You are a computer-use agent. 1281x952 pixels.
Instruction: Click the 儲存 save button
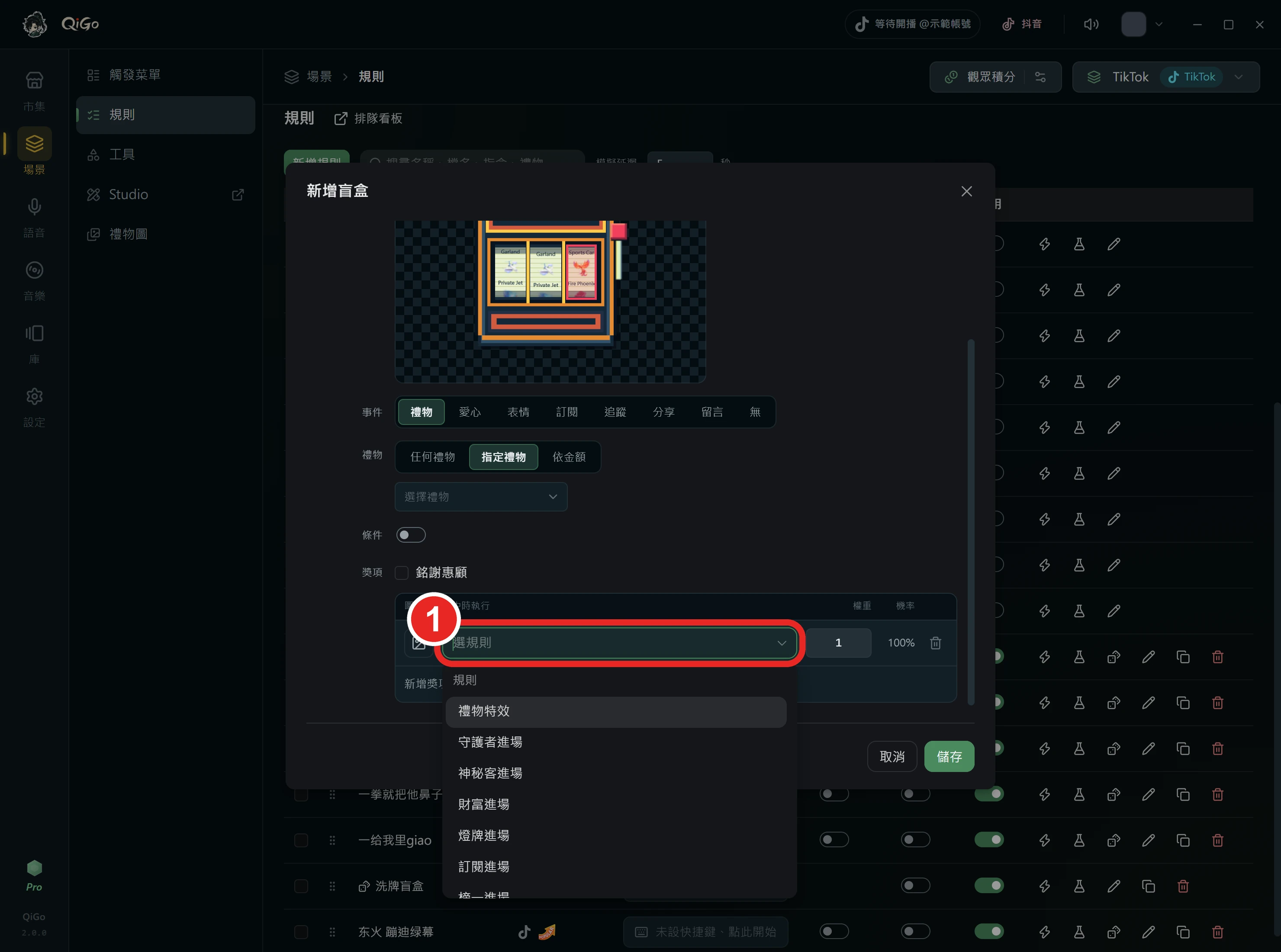click(x=949, y=756)
